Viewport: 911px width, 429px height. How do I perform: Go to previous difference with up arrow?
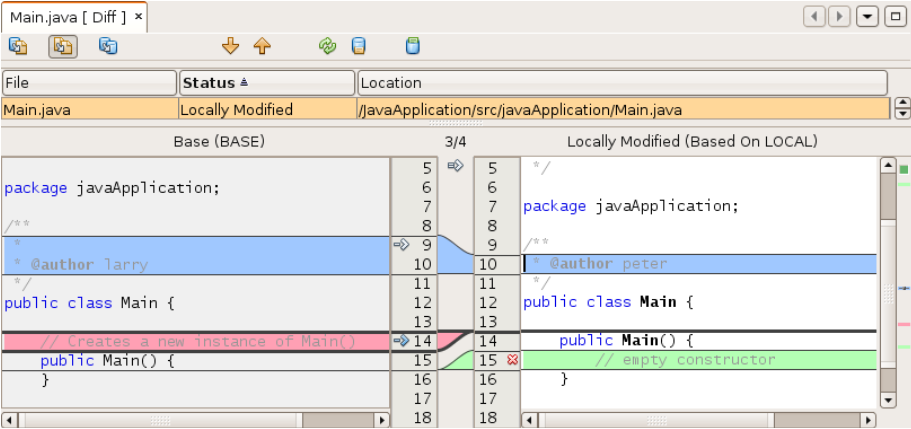coord(262,46)
